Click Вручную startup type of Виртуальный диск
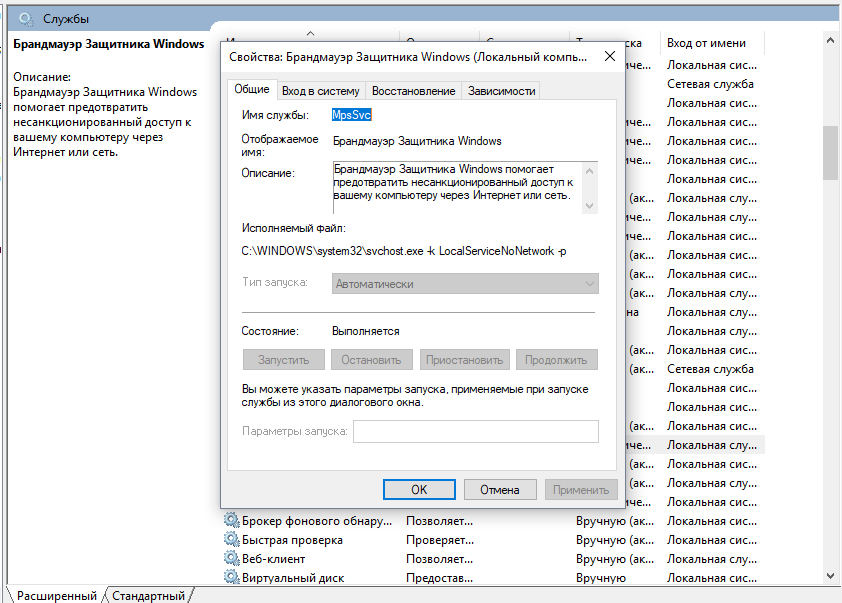The width and height of the screenshot is (842, 603). [601, 578]
